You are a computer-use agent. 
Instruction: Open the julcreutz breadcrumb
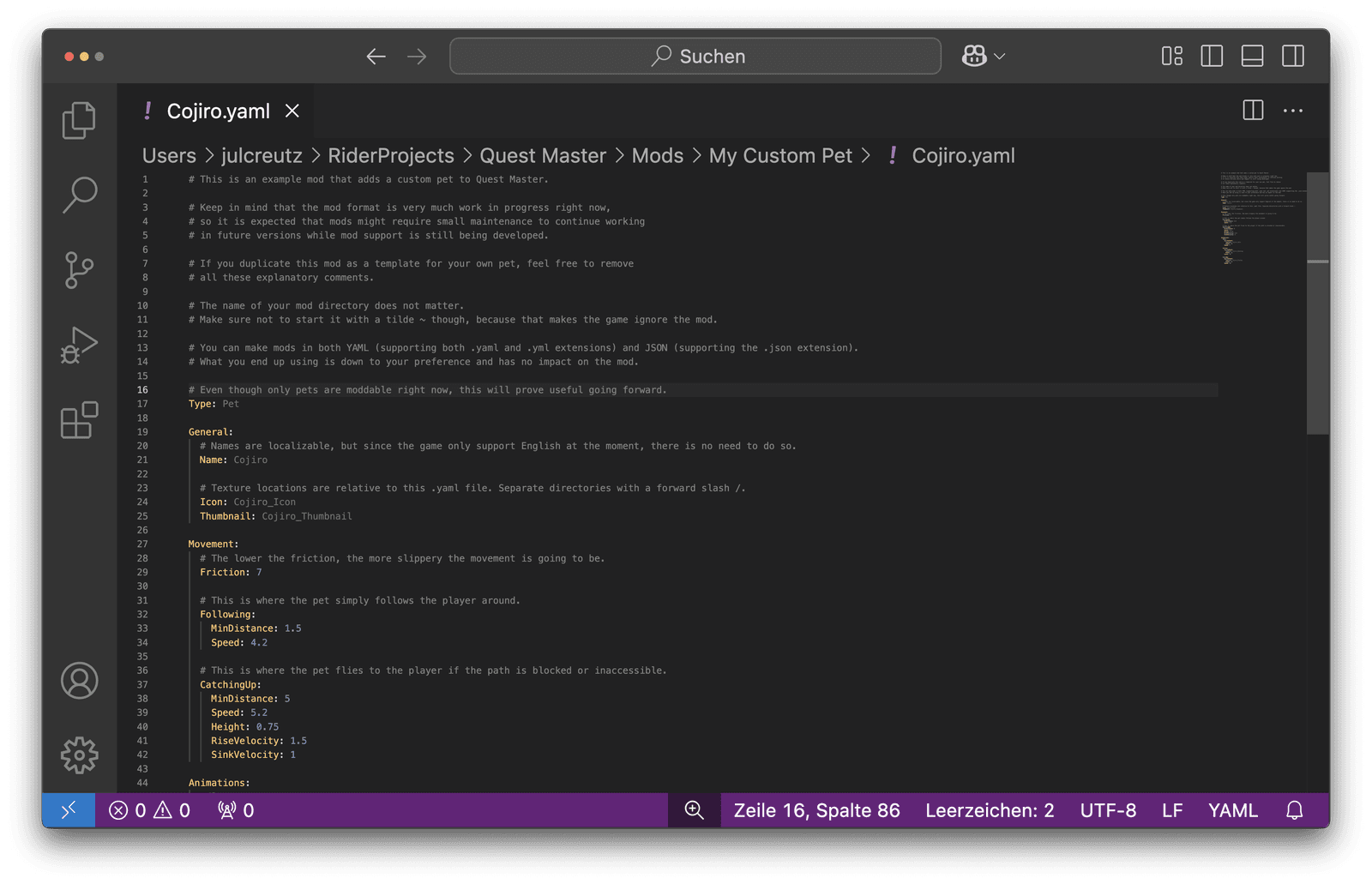(x=262, y=156)
